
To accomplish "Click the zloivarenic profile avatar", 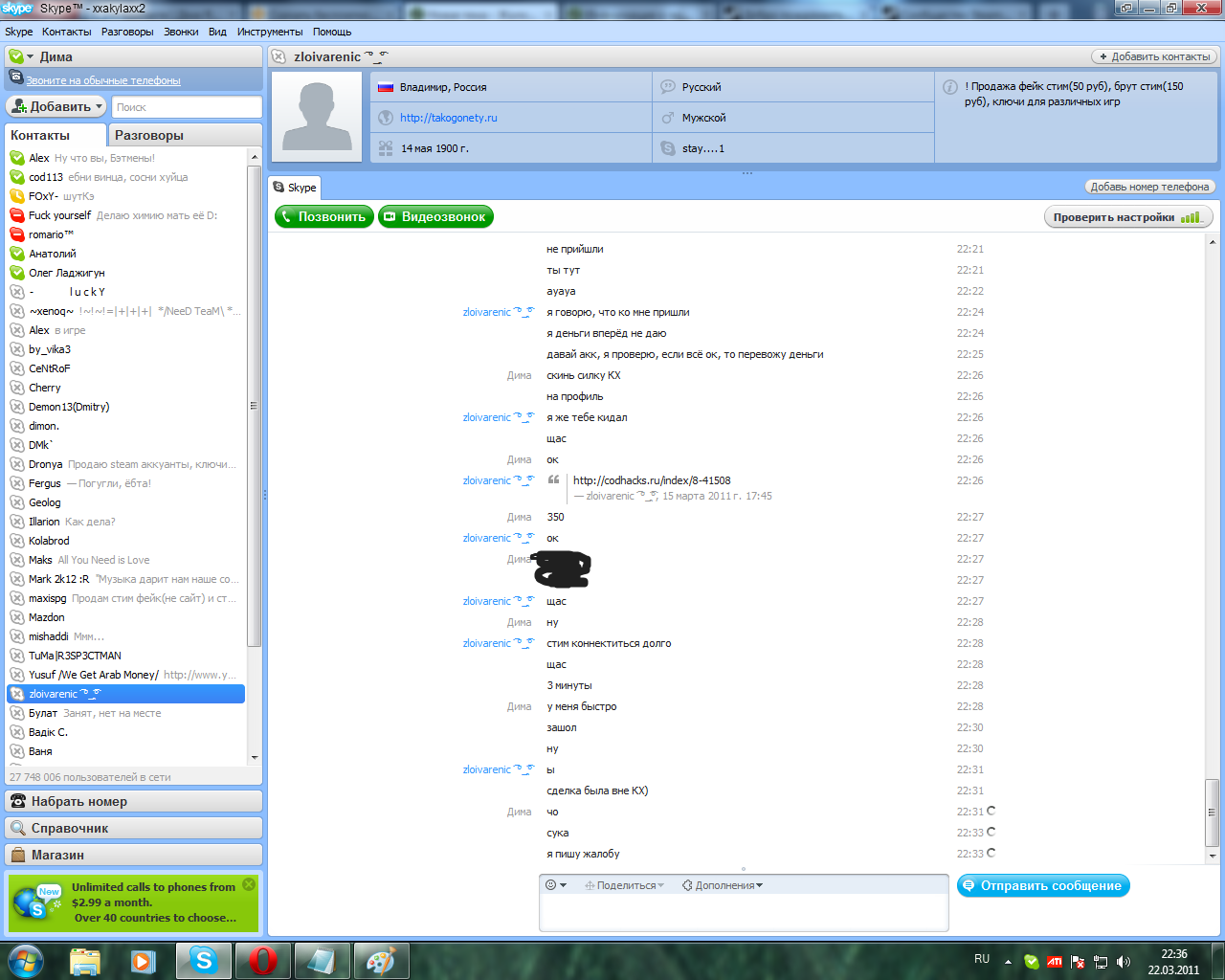I will [x=318, y=117].
